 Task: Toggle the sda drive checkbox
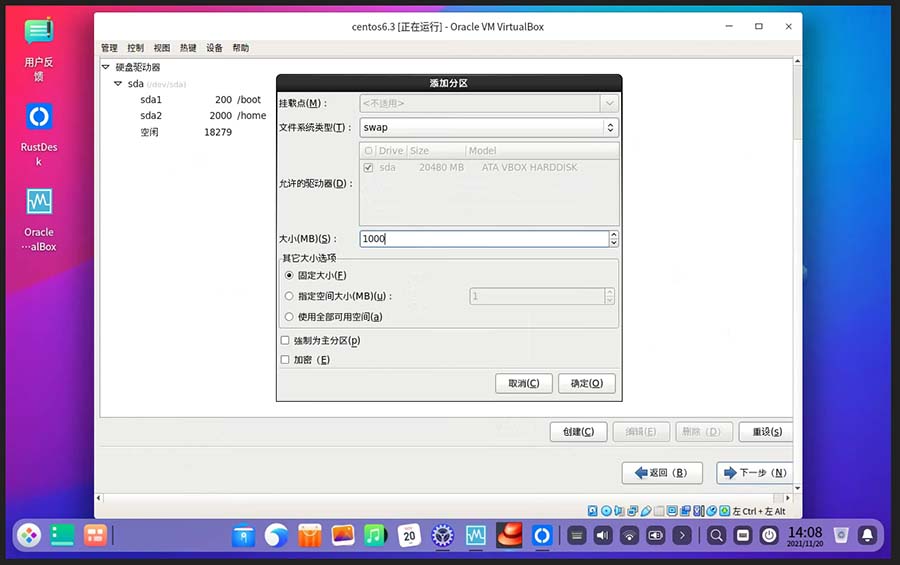[368, 167]
